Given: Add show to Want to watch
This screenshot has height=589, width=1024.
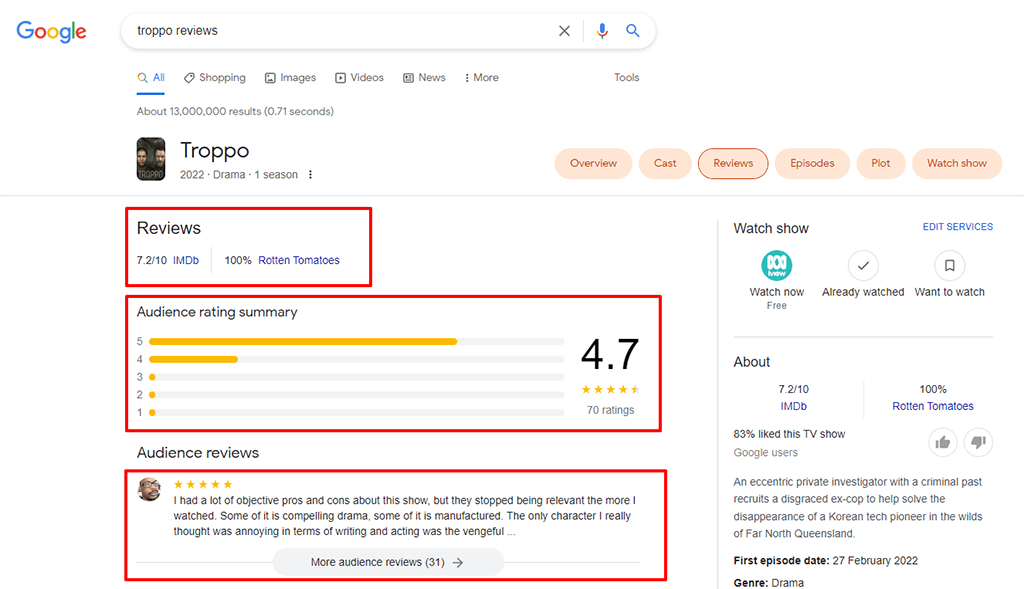Looking at the screenshot, I should click(950, 265).
